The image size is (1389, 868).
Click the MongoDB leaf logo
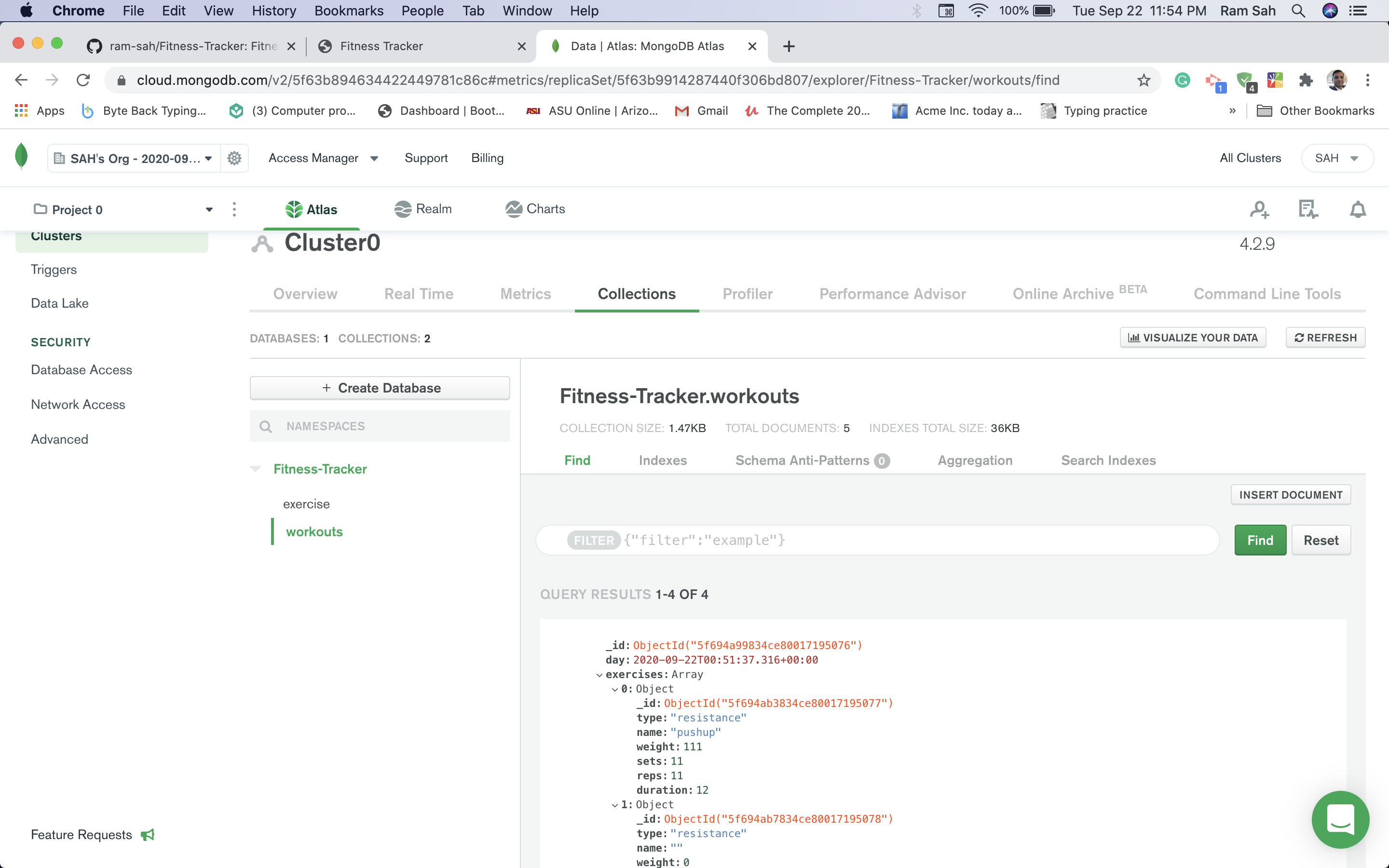(21, 158)
